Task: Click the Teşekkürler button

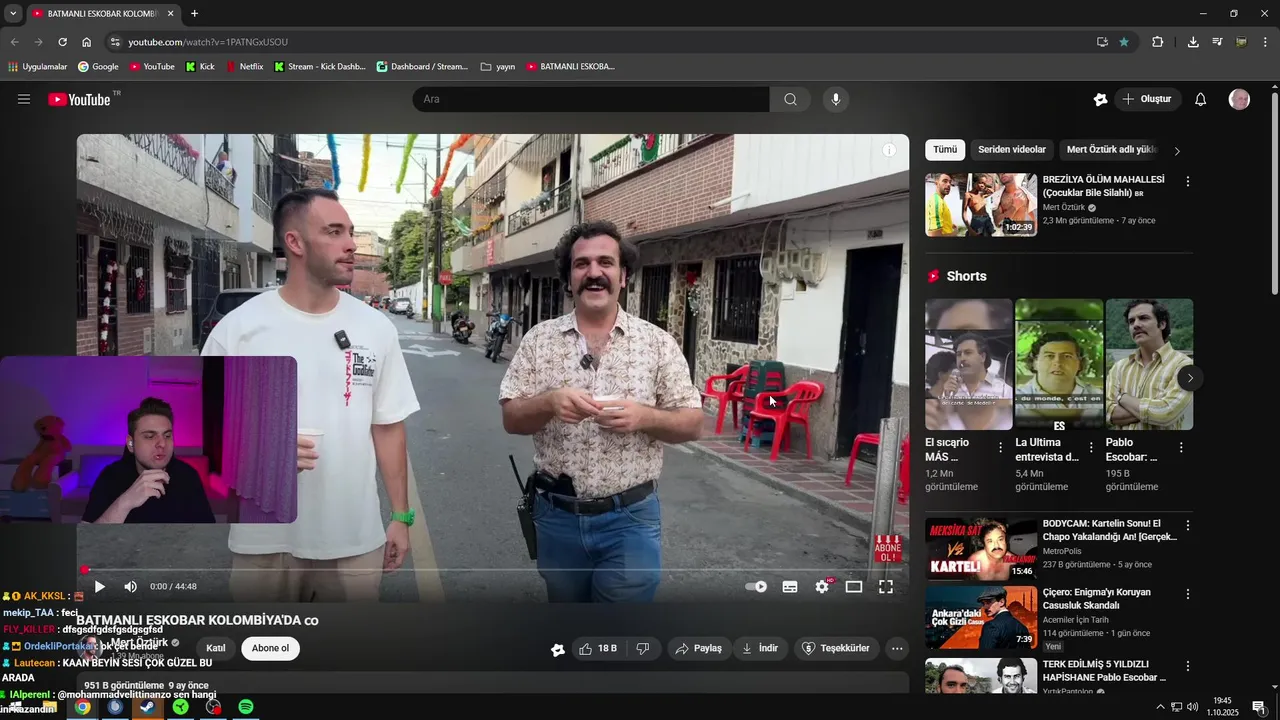Action: [x=837, y=648]
